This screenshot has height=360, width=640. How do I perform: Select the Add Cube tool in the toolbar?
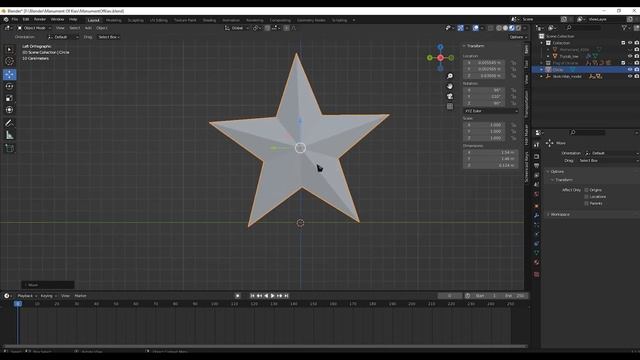tap(9, 148)
